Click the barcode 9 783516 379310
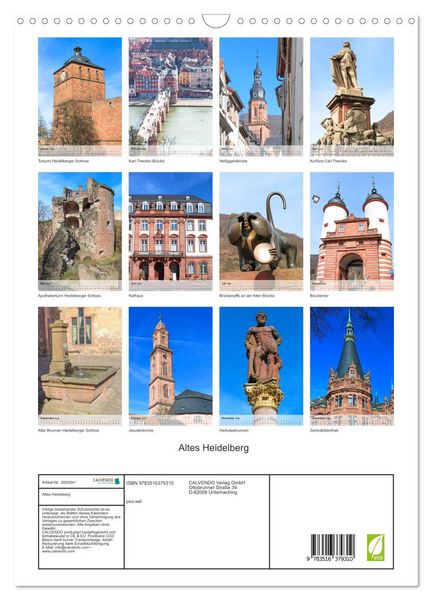The image size is (432, 600). tap(332, 548)
